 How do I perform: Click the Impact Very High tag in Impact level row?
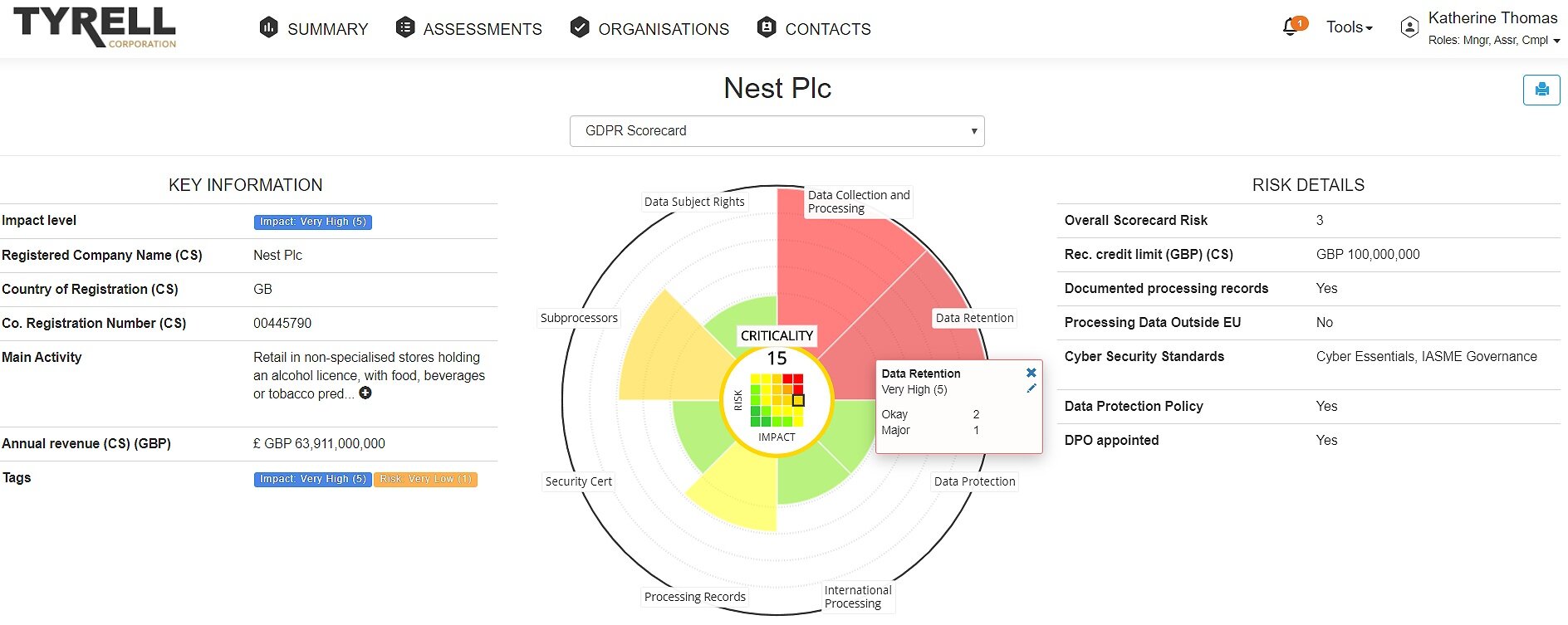pyautogui.click(x=313, y=222)
